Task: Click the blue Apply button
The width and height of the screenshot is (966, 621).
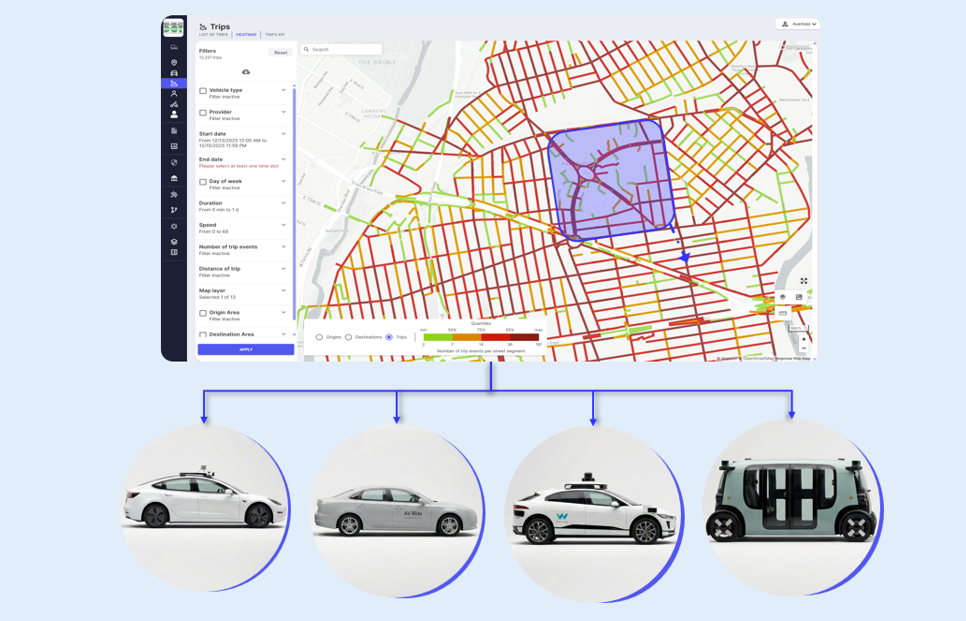Action: pyautogui.click(x=246, y=350)
